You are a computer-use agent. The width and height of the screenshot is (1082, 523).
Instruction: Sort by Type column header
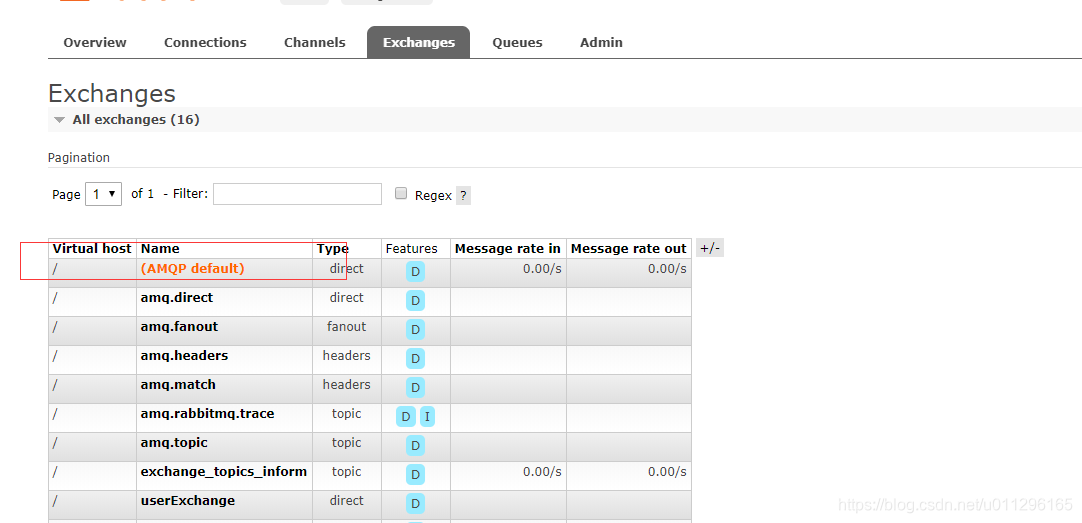[x=333, y=248]
